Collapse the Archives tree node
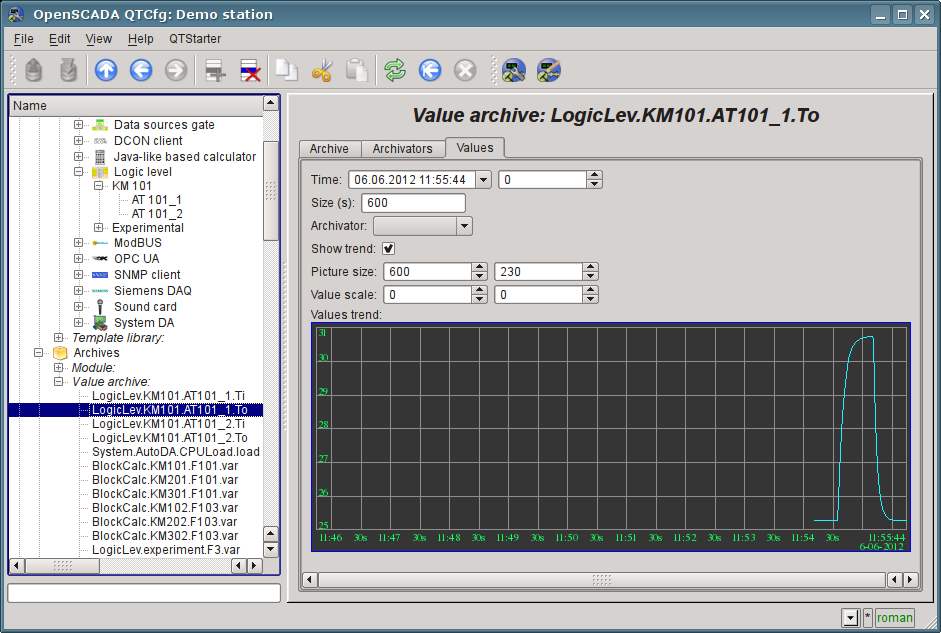 [38, 353]
